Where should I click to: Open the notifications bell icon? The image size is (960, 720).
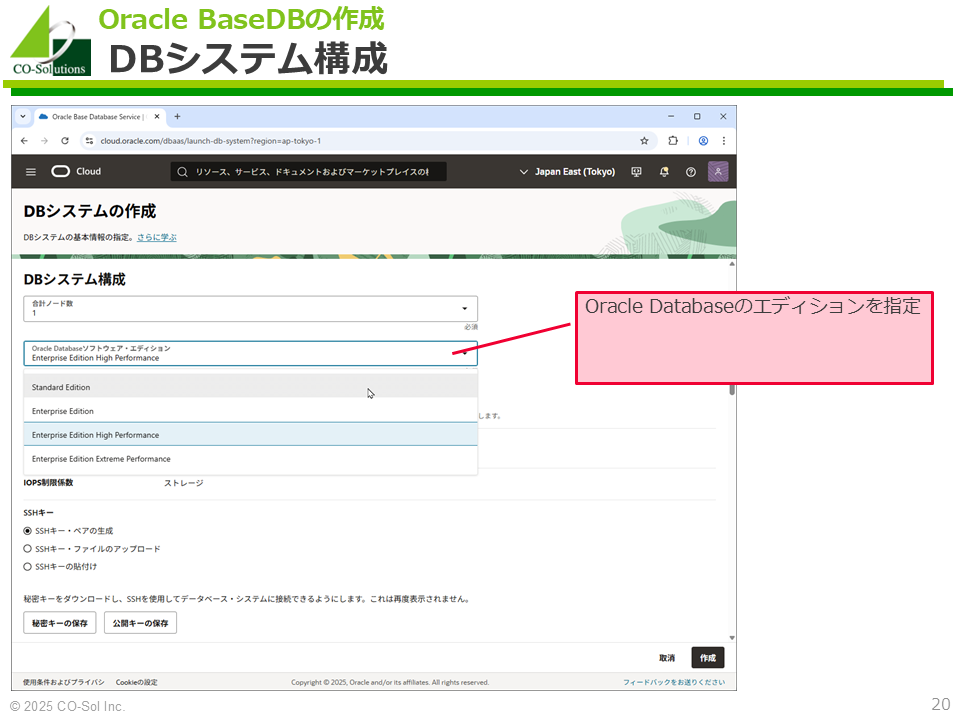pos(664,172)
